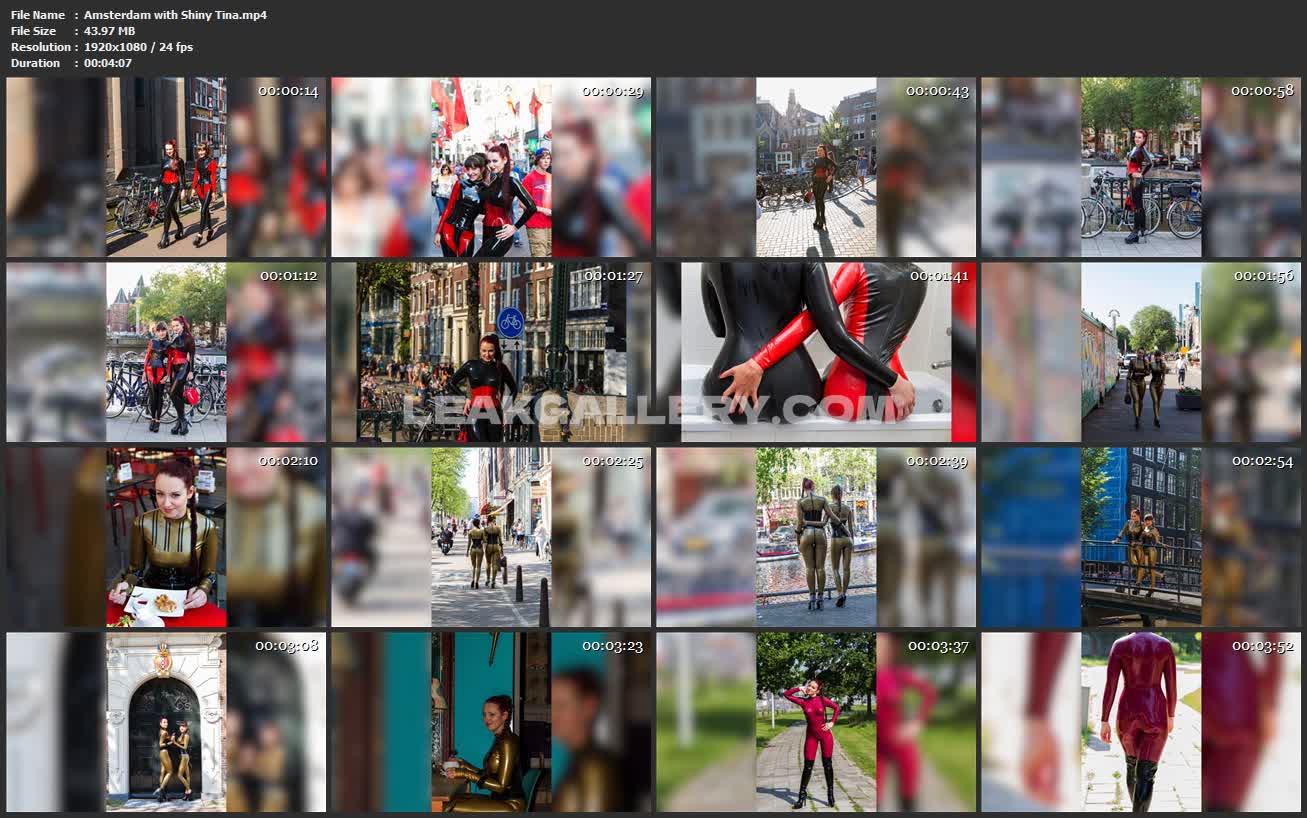Click the thumbnail timestamped 00:00:14
This screenshot has width=1307, height=818.
pos(166,167)
